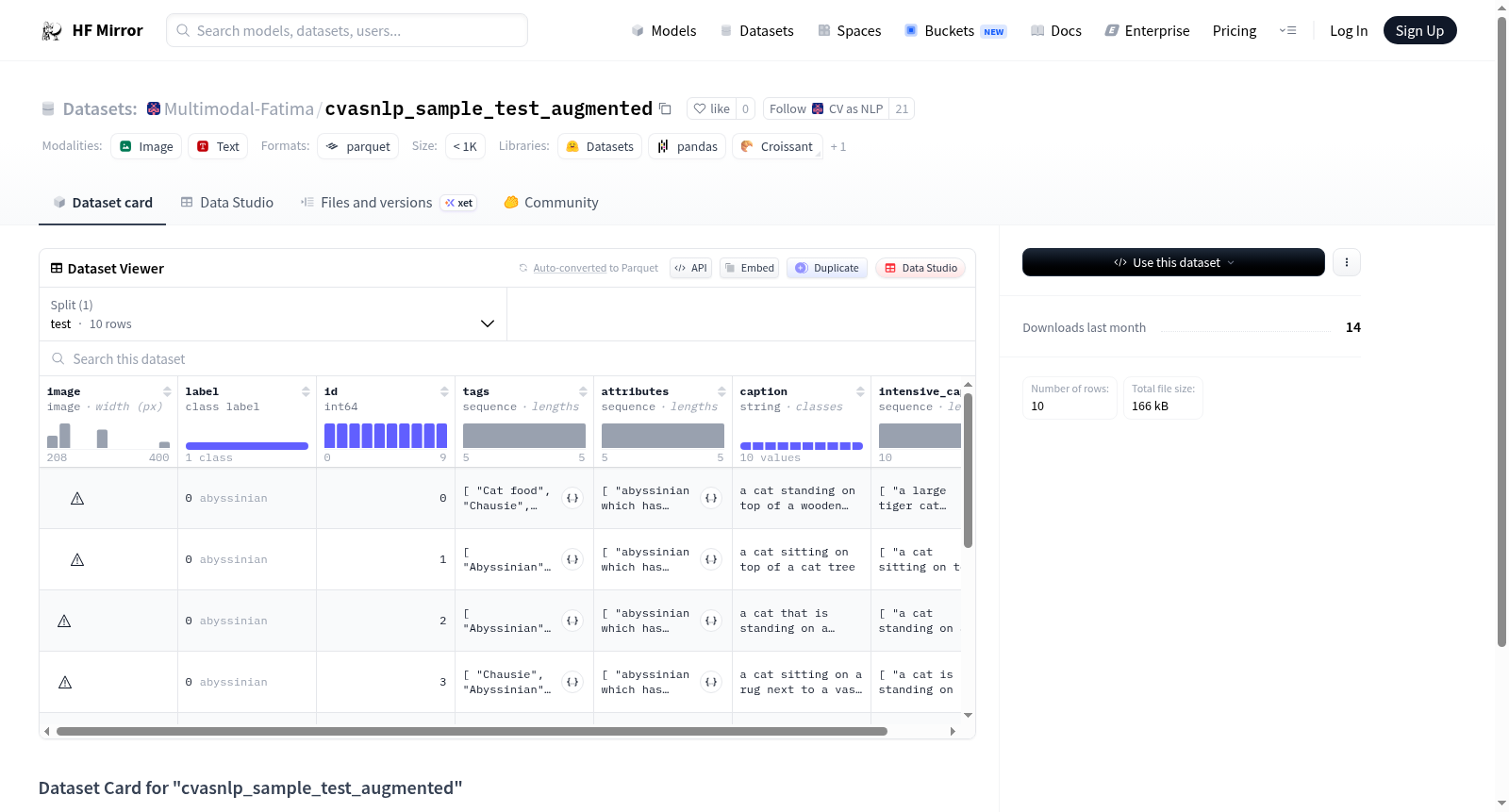Open the Pricing page link
The image size is (1509, 812).
click(x=1235, y=30)
